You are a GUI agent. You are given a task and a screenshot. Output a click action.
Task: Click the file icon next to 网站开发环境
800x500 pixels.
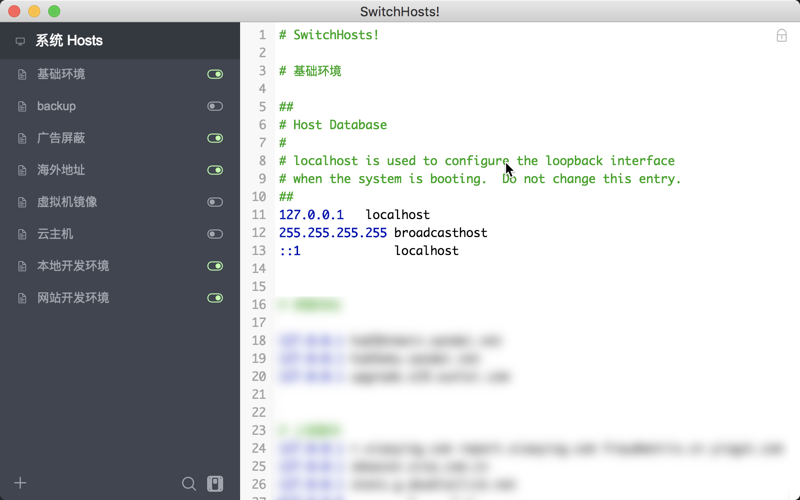pos(22,298)
